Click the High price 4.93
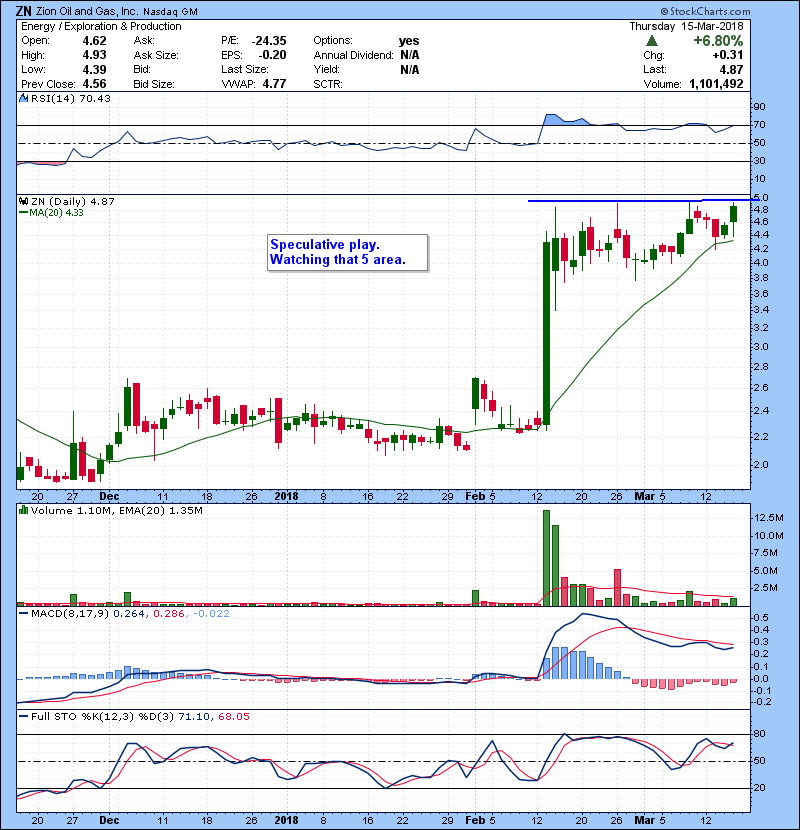The image size is (800, 830). (94, 55)
